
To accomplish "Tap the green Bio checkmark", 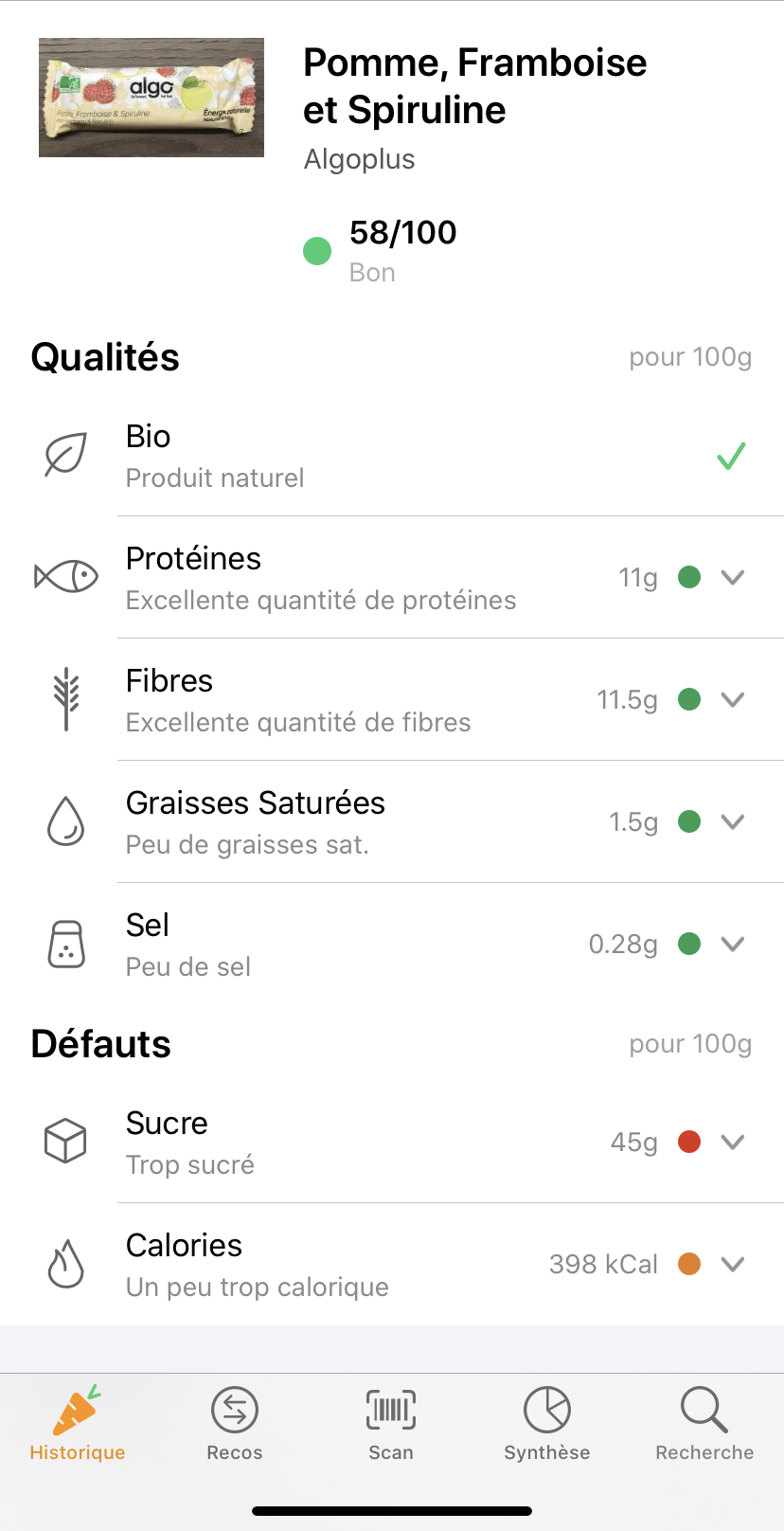I will click(x=731, y=457).
